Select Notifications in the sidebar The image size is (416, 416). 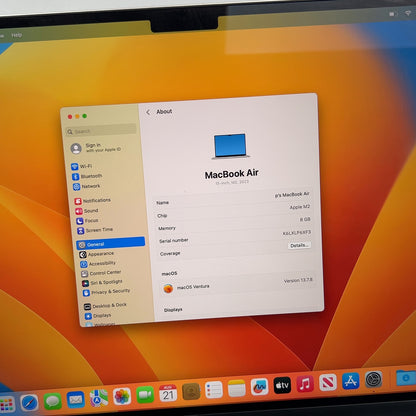click(92, 201)
